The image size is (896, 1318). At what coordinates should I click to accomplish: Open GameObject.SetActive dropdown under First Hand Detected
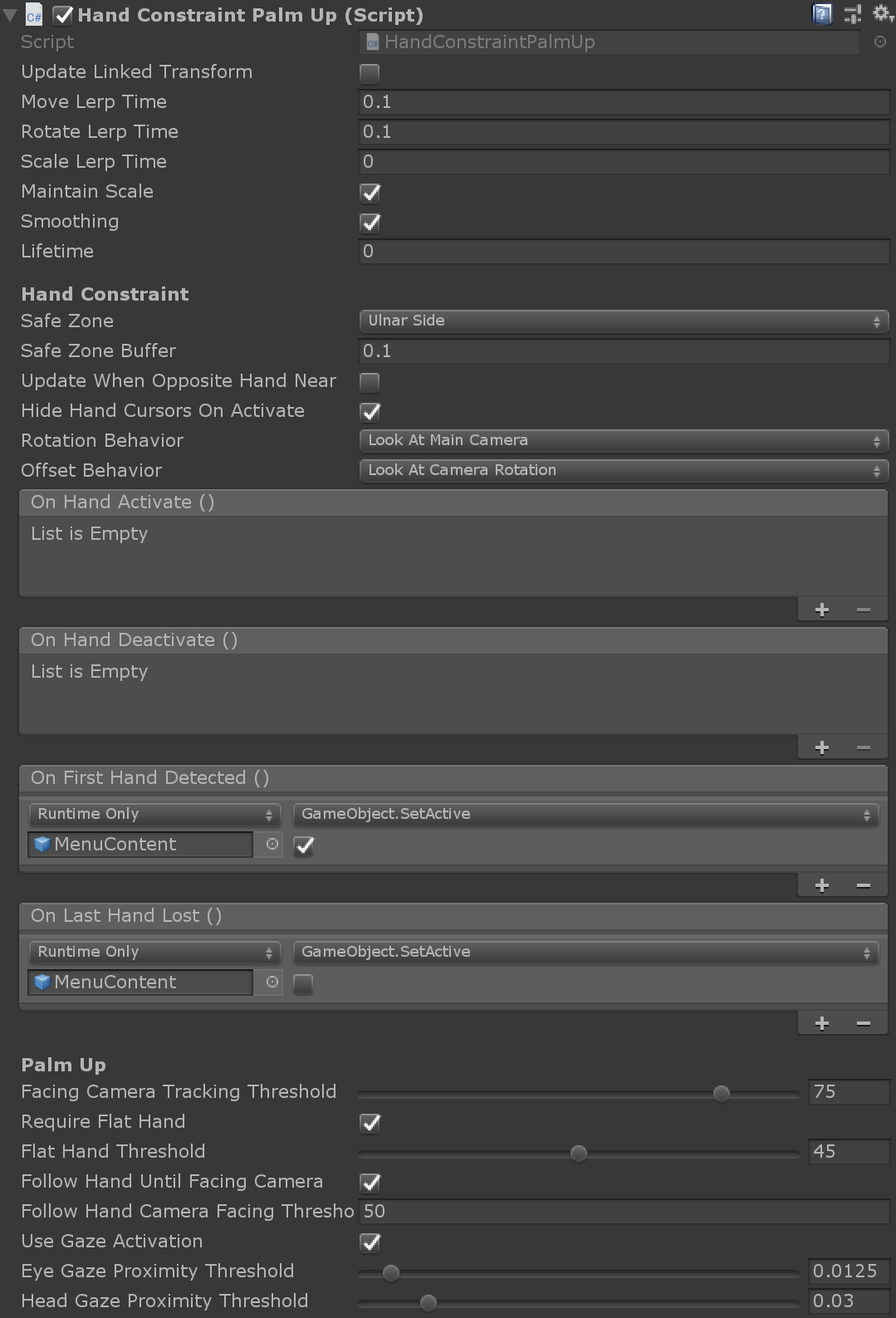click(586, 814)
